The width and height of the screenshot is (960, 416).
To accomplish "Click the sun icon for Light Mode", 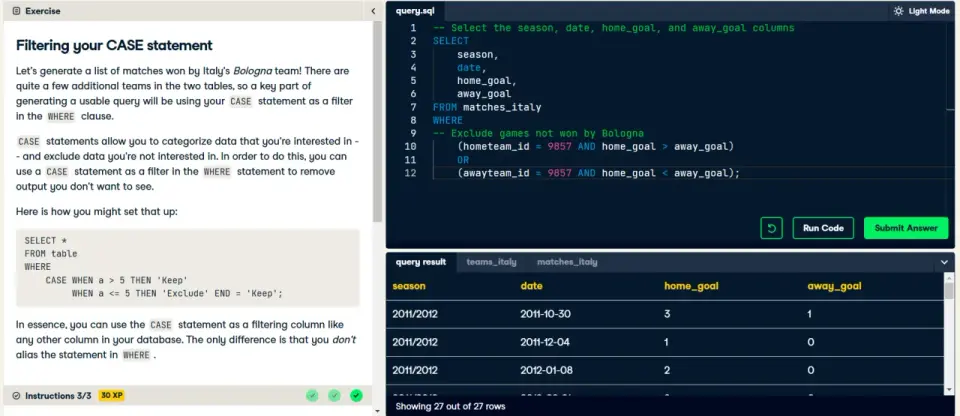I will pyautogui.click(x=898, y=11).
